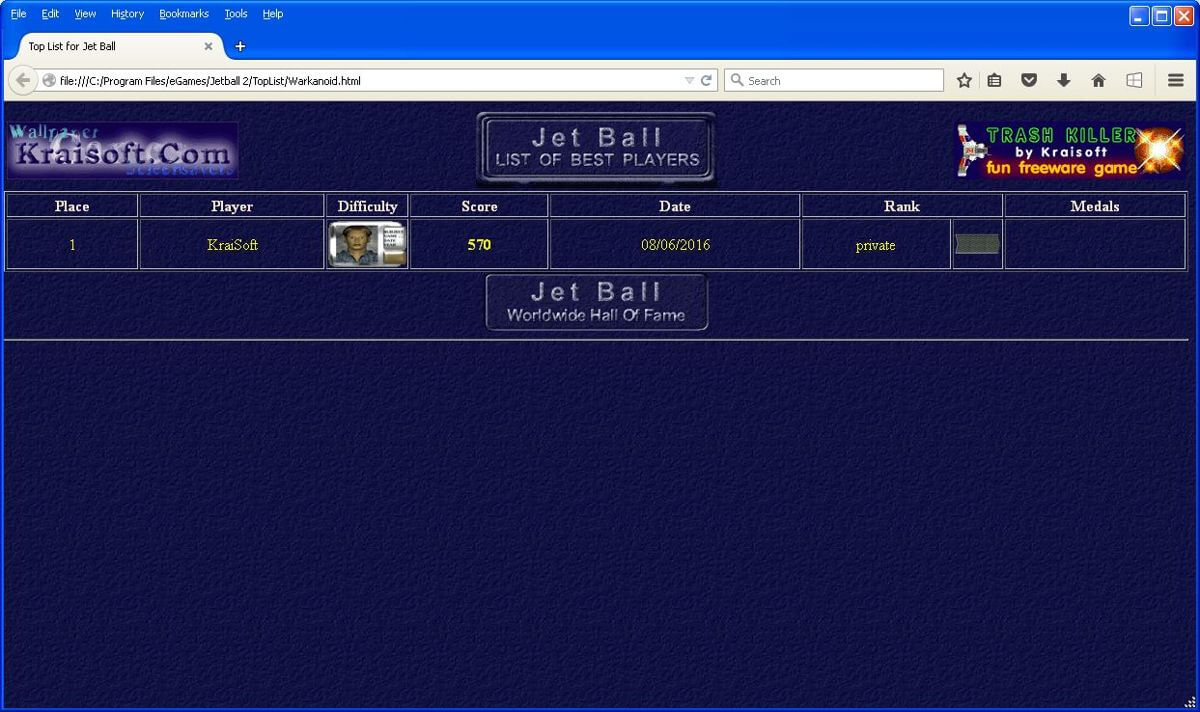Open the Pocket save icon
The width and height of the screenshot is (1200, 712).
pos(1028,80)
